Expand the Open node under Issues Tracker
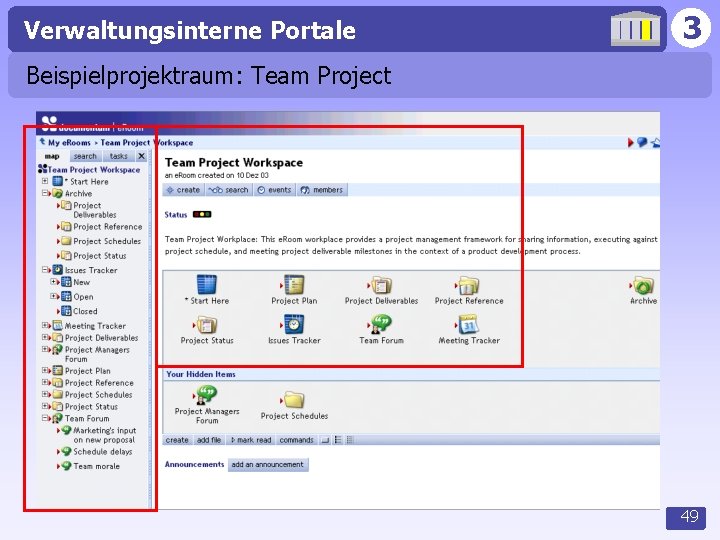This screenshot has height=540, width=720. (54, 296)
